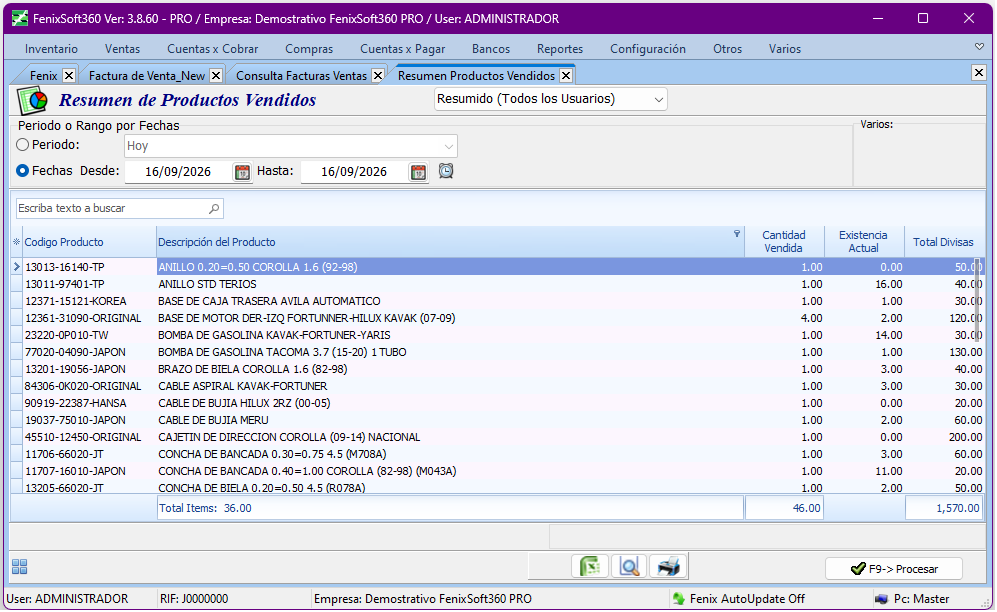997x612 pixels.
Task: Select code 11706-66020-JT
Action: (x=64, y=455)
